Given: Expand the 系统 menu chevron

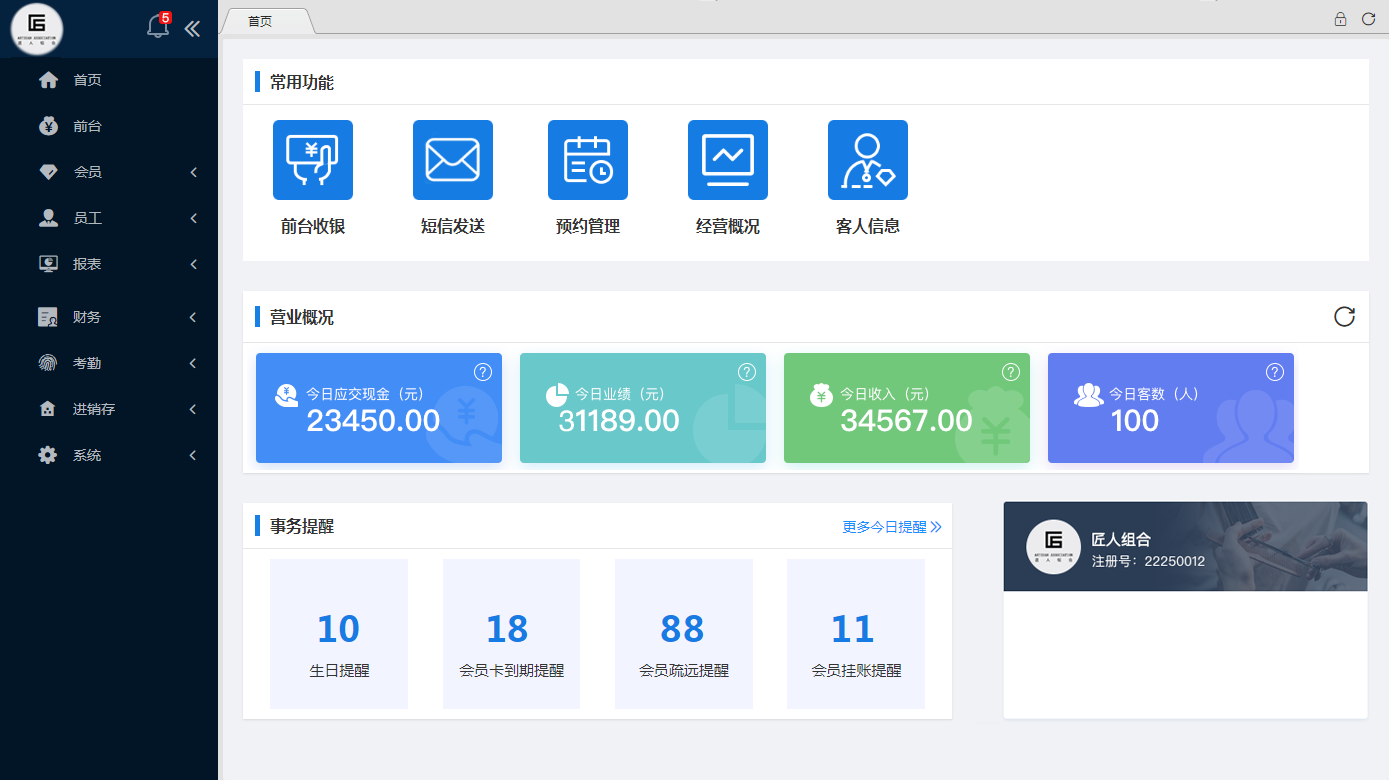Looking at the screenshot, I should click(193, 455).
